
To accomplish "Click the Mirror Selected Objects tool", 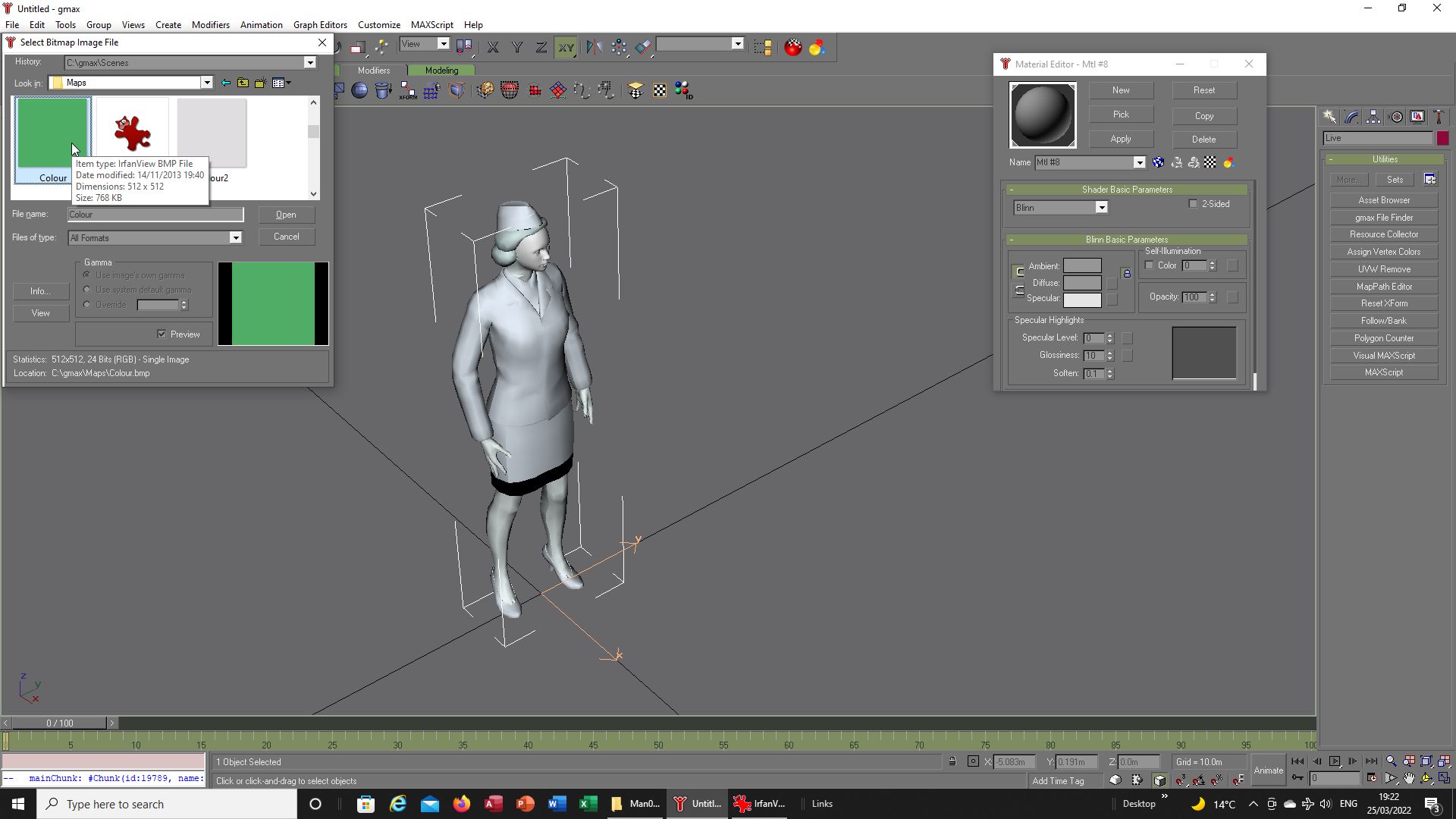I will point(594,47).
